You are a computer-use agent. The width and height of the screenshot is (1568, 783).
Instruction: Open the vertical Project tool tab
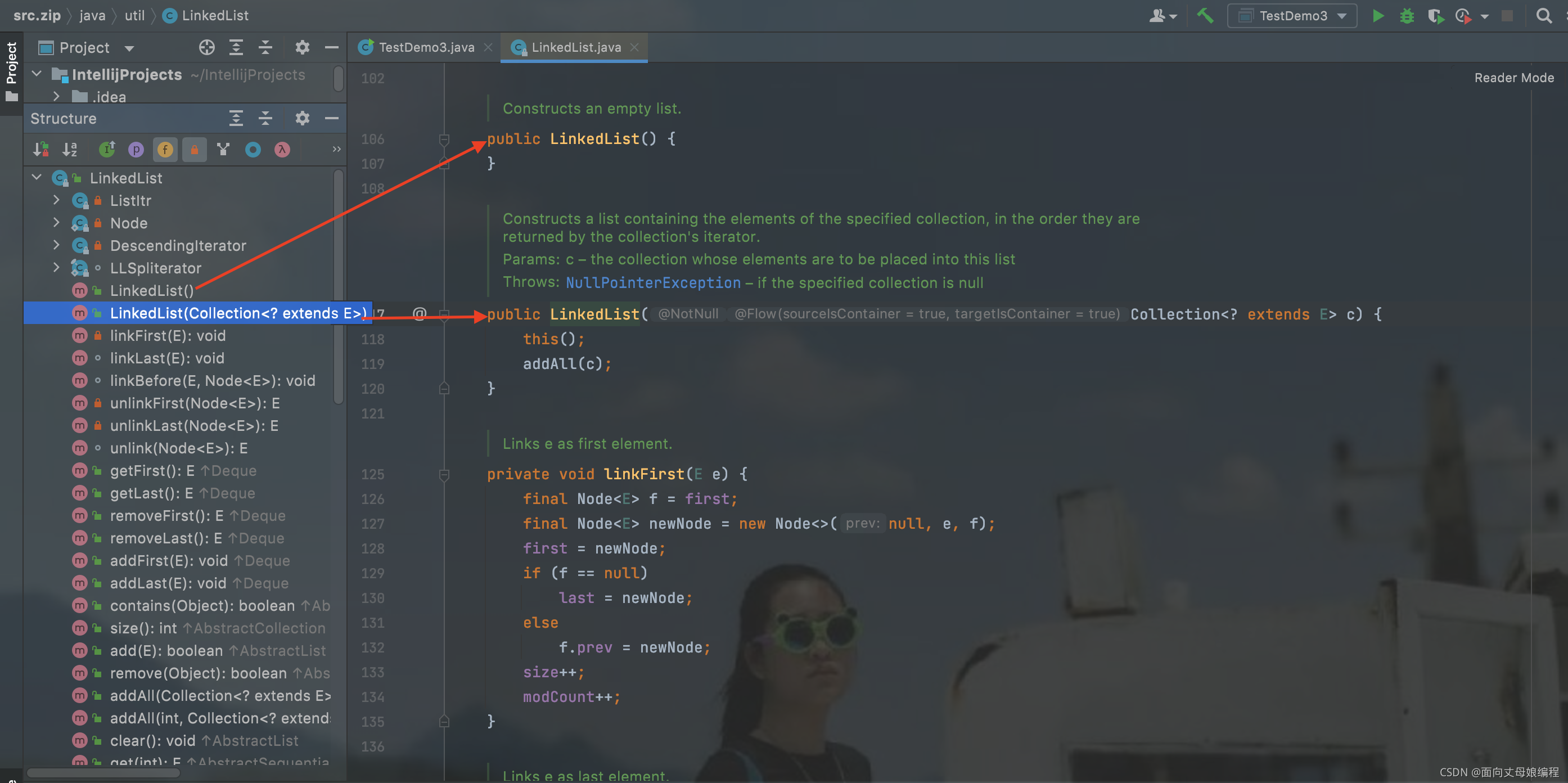[x=11, y=64]
